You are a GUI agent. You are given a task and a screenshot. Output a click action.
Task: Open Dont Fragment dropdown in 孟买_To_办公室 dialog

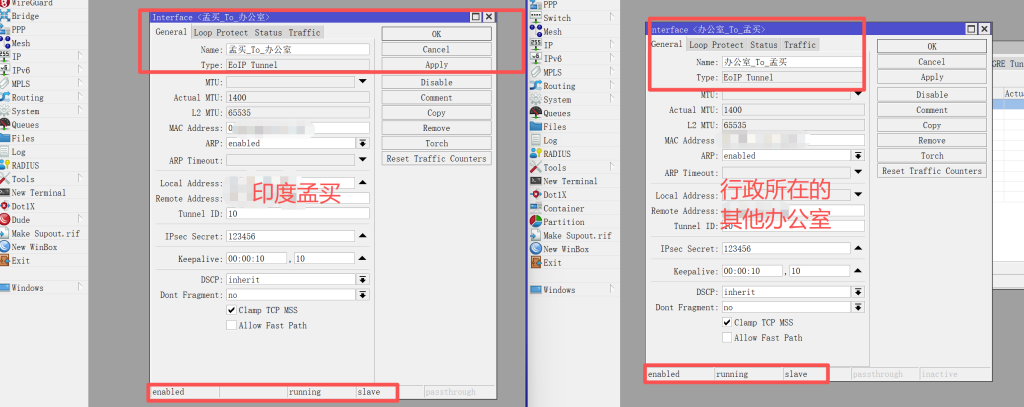point(362,295)
